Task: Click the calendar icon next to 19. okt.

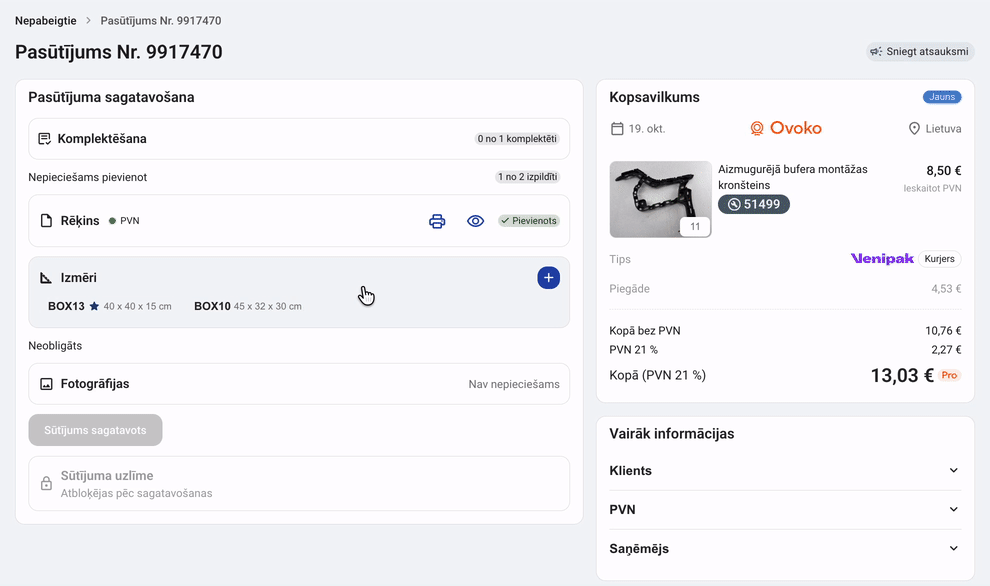Action: [x=617, y=129]
